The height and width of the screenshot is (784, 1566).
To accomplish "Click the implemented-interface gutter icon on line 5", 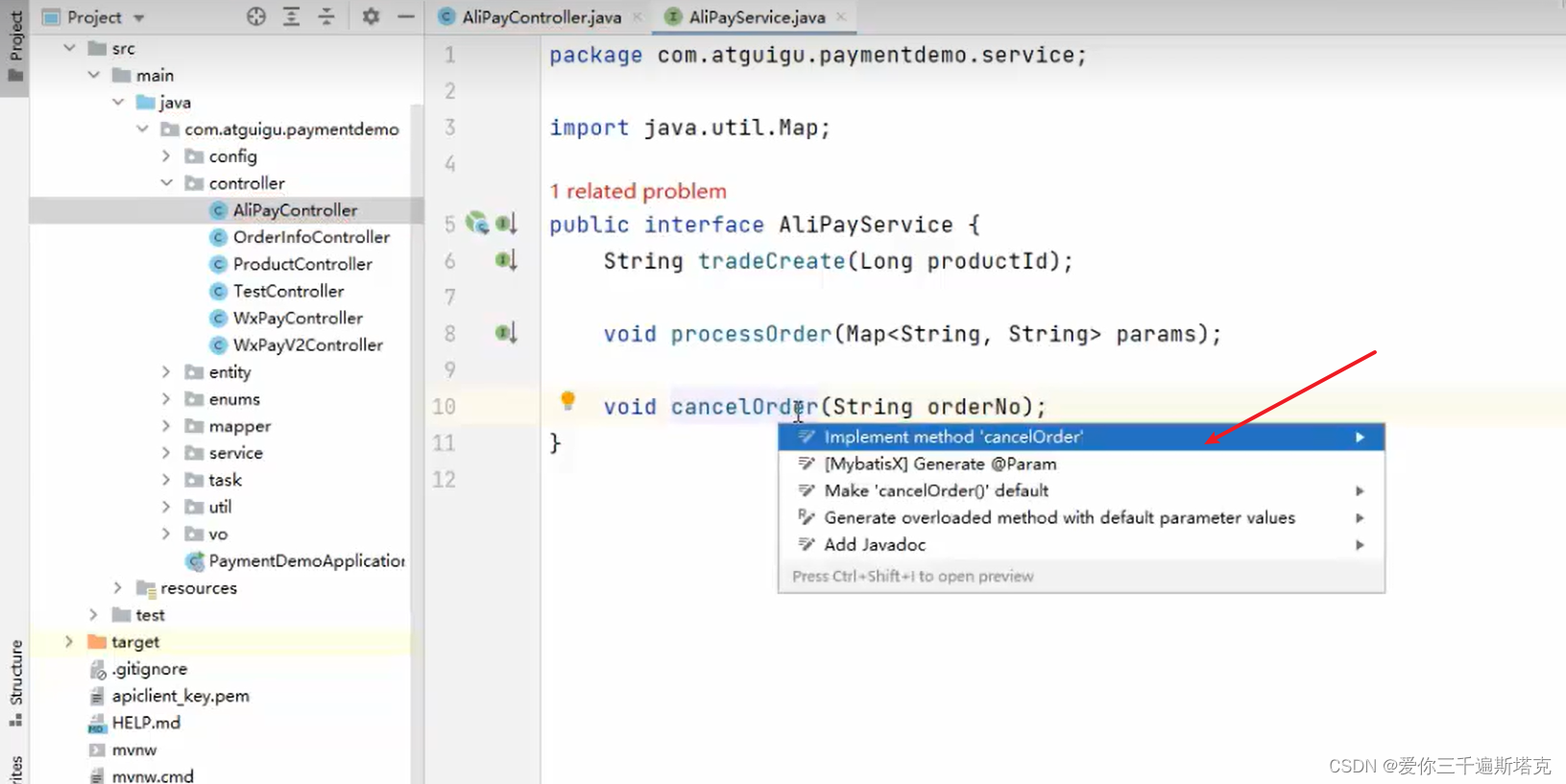I will (x=506, y=225).
